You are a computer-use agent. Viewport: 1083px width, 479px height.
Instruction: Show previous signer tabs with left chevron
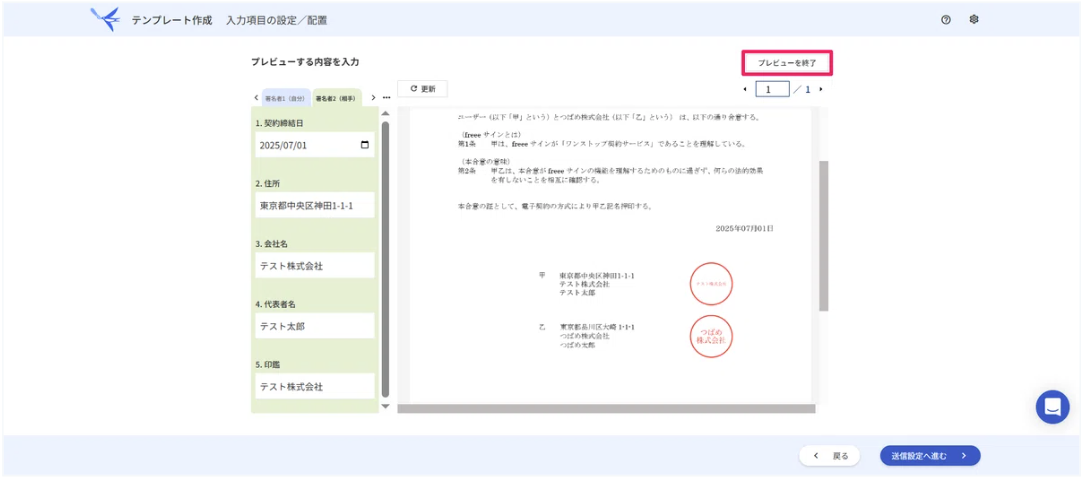point(256,98)
